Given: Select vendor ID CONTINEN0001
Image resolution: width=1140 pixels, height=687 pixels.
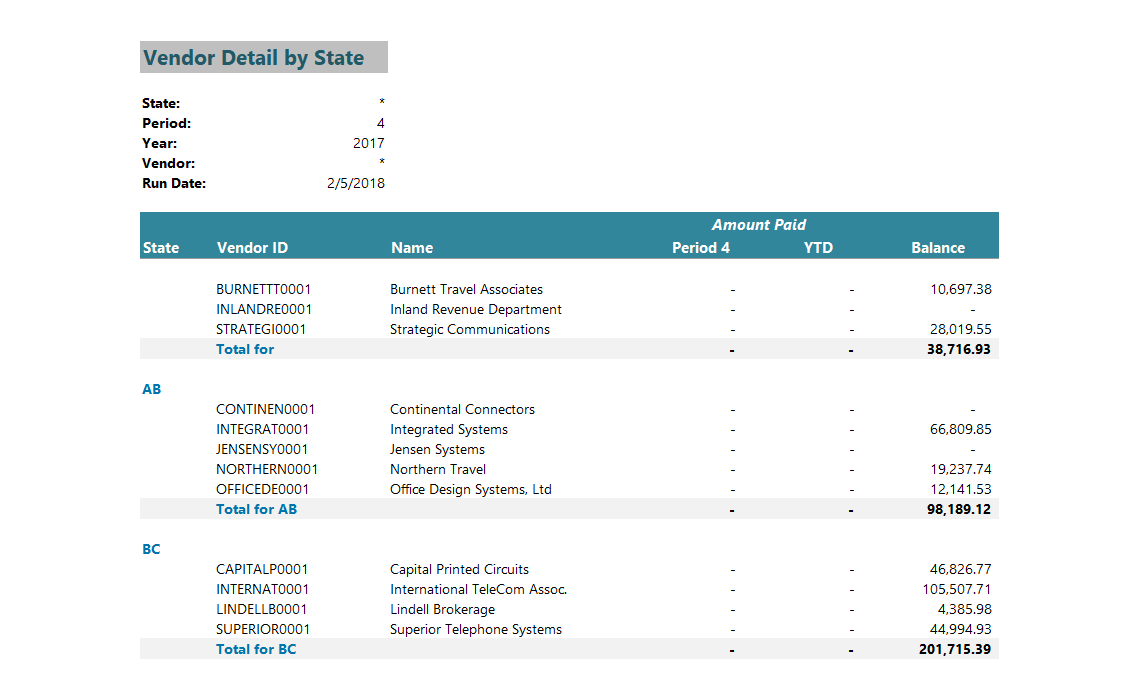Looking at the screenshot, I should pyautogui.click(x=265, y=409).
